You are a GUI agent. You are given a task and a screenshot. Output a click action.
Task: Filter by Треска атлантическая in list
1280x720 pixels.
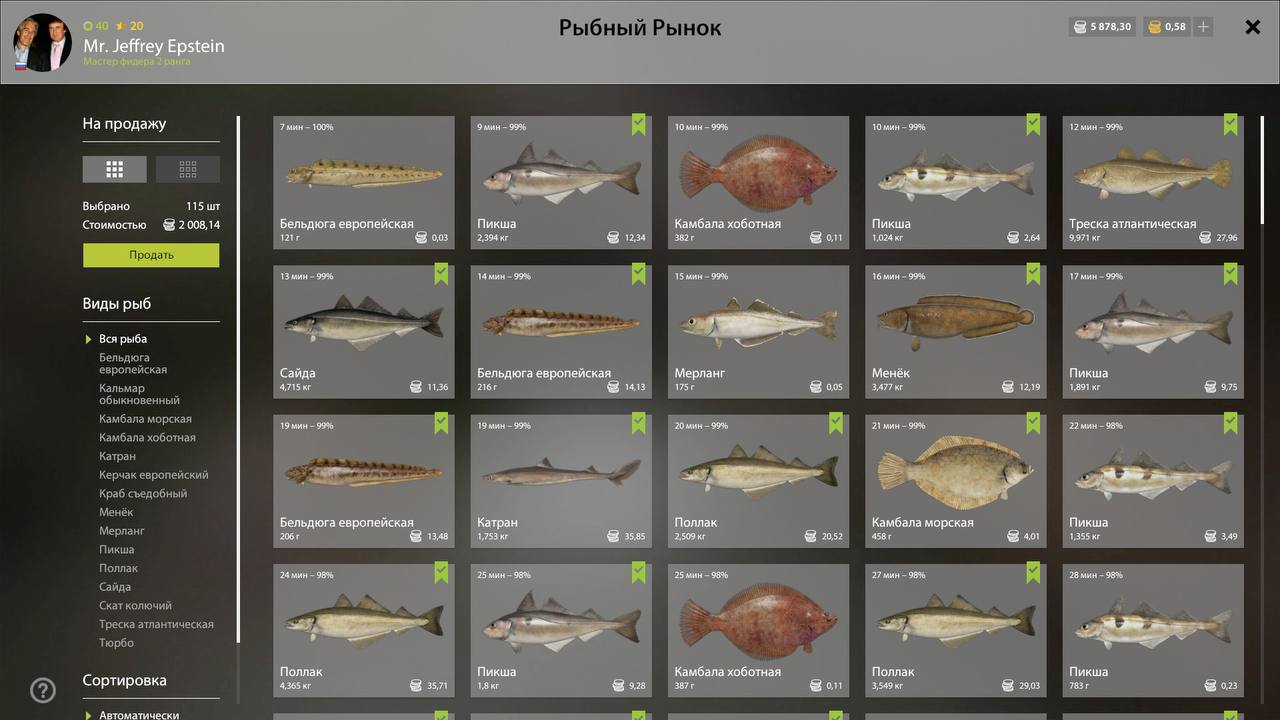[x=156, y=624]
